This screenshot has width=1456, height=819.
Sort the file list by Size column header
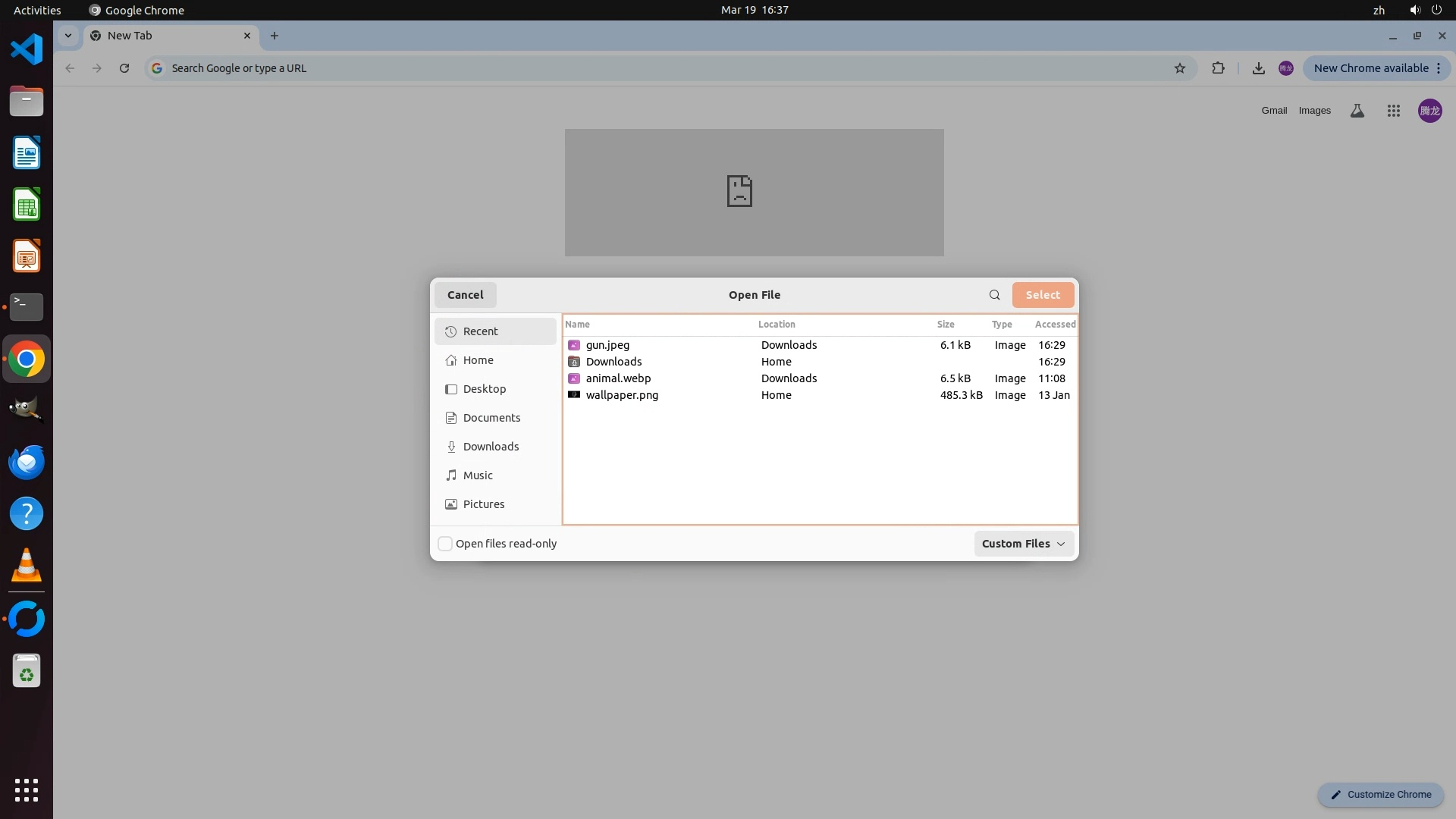pos(945,325)
